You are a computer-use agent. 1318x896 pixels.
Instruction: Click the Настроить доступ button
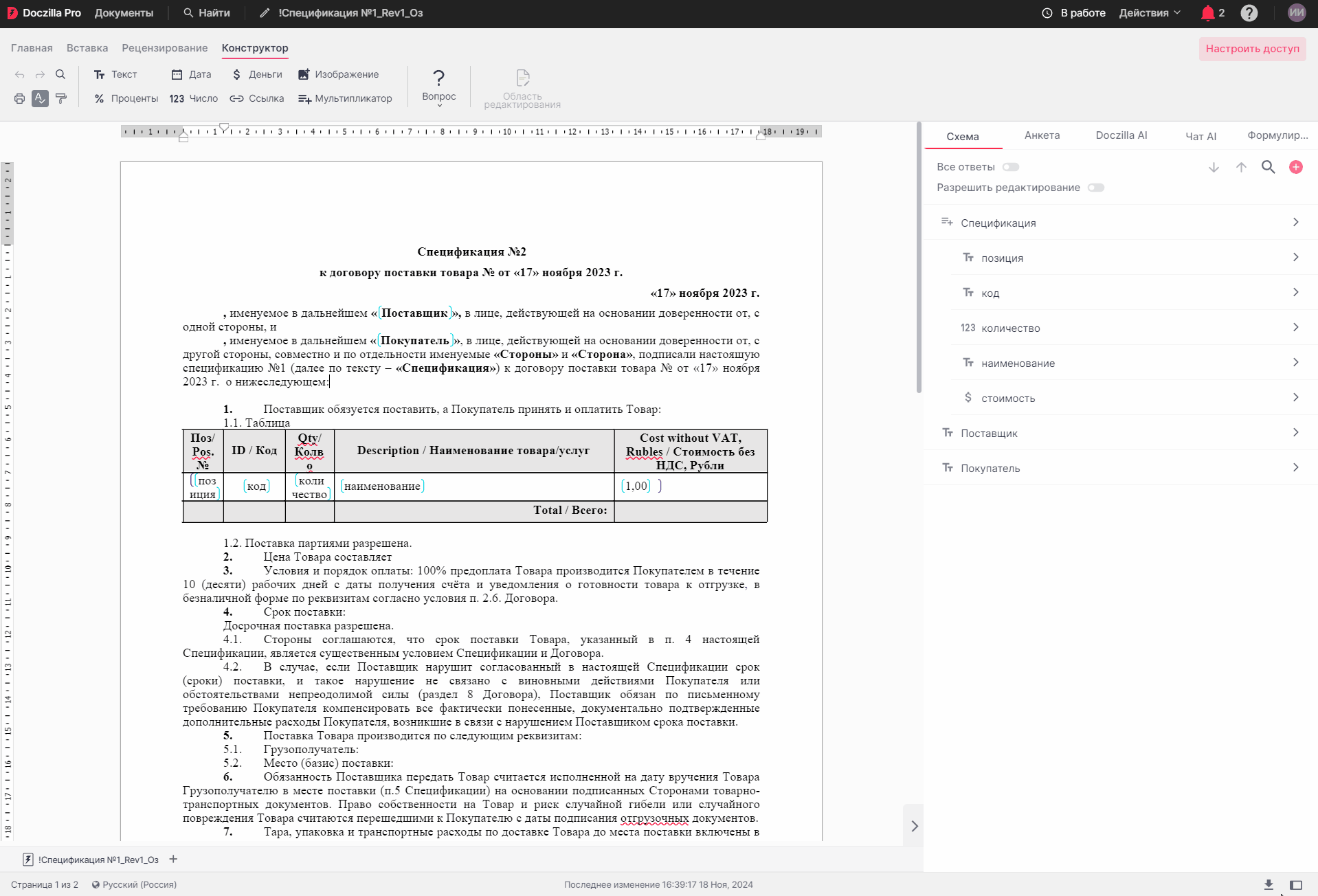1252,49
